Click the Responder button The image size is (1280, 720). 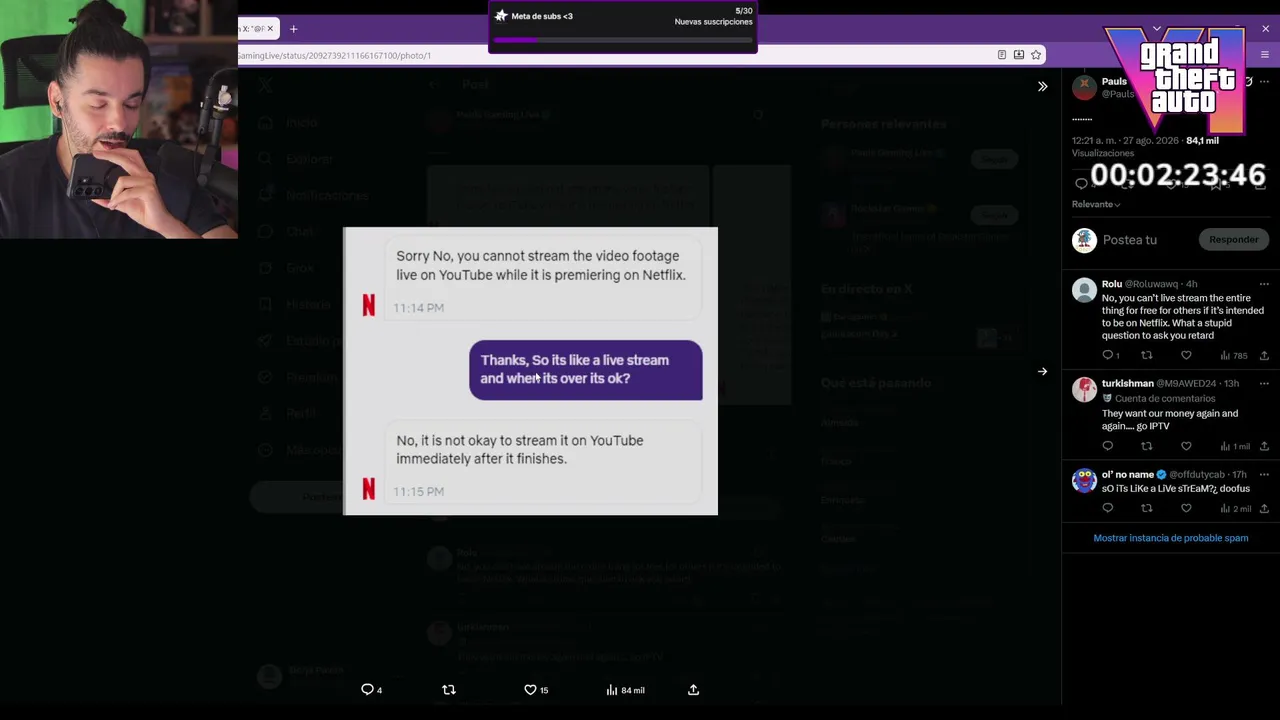(x=1233, y=240)
